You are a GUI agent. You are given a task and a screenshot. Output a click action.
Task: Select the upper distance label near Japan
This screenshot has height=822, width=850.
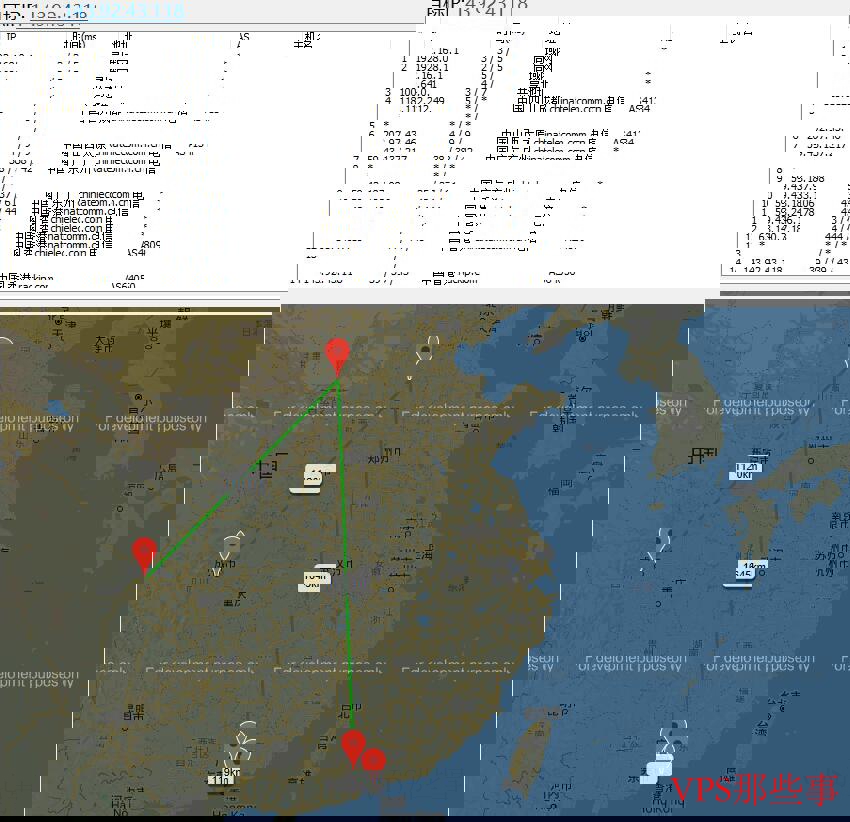(747, 468)
